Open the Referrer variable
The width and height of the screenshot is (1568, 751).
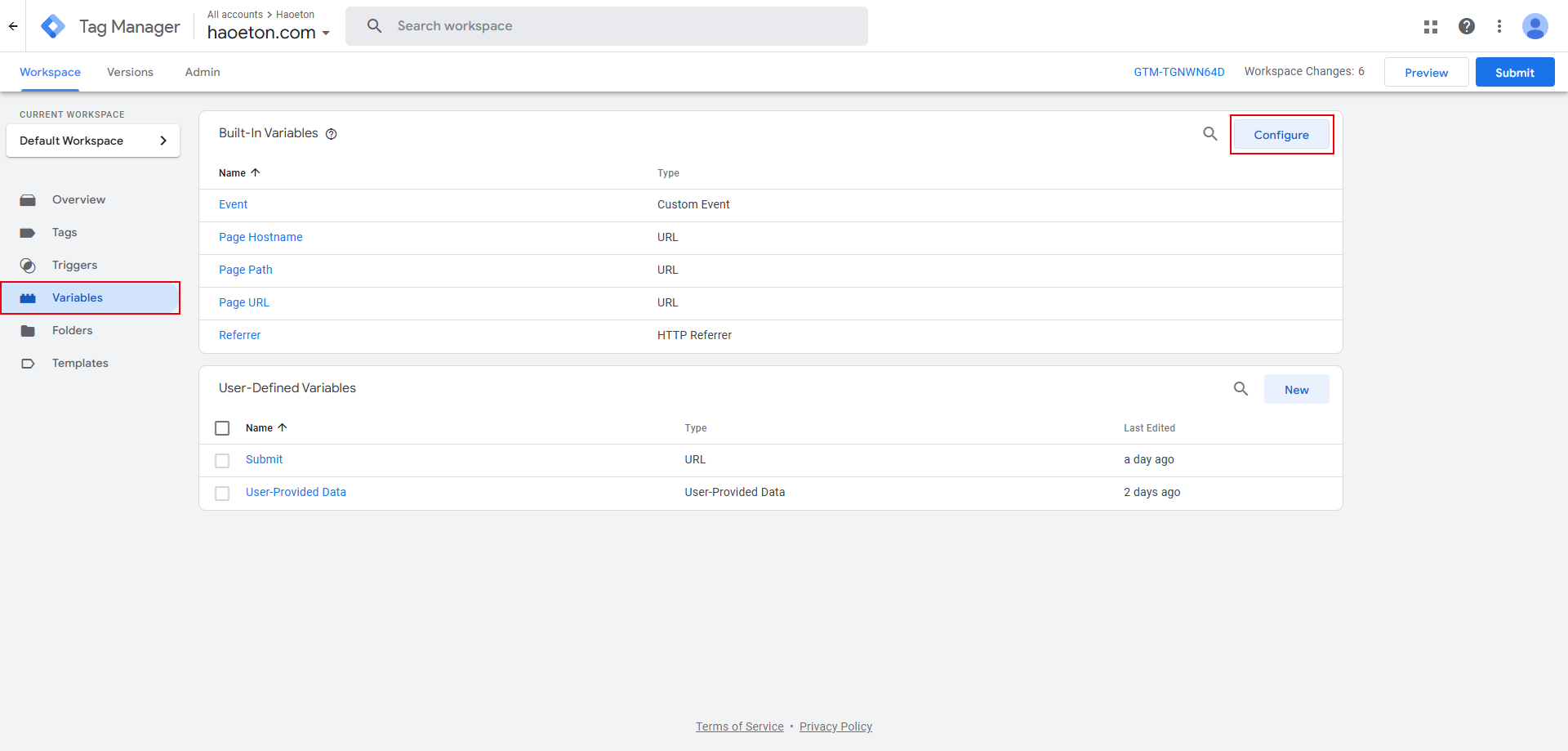pos(240,335)
